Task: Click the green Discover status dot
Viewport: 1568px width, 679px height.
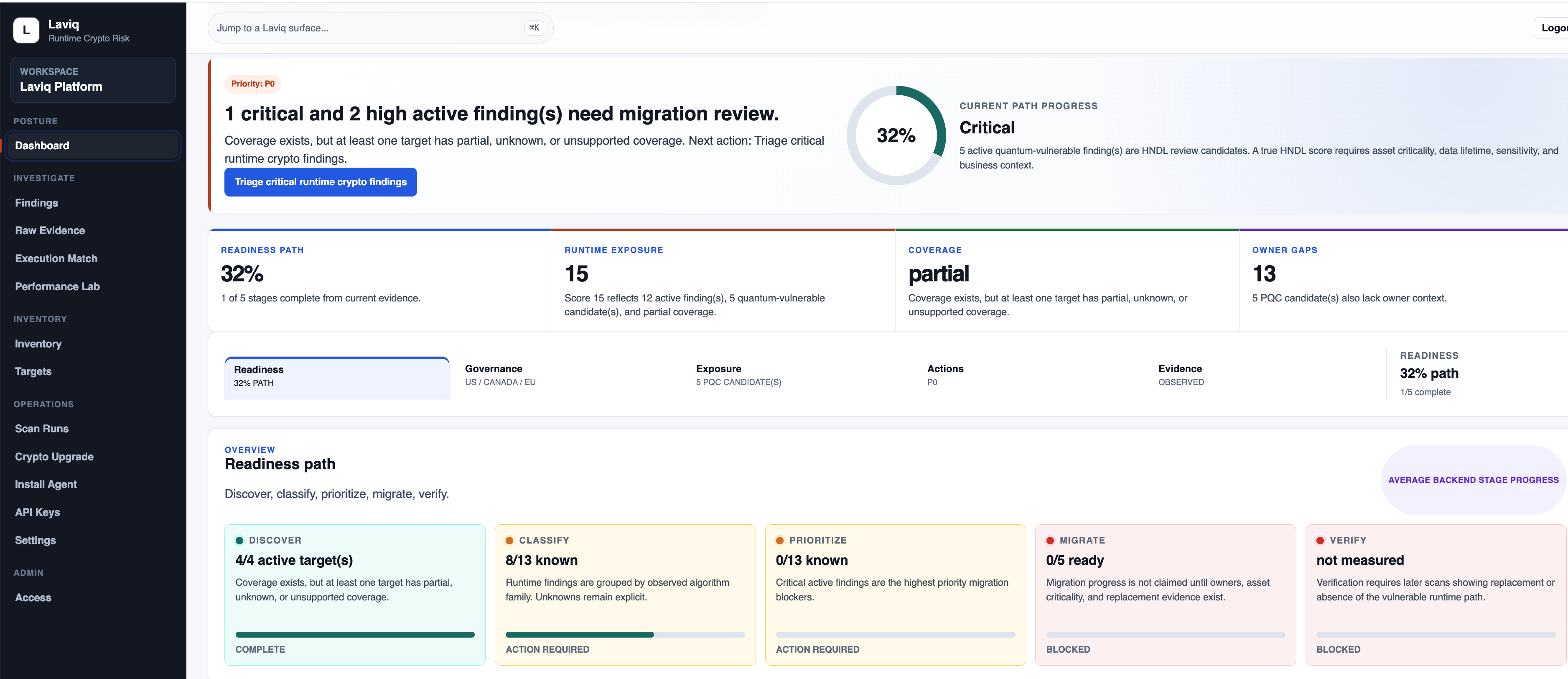Action: pos(239,541)
